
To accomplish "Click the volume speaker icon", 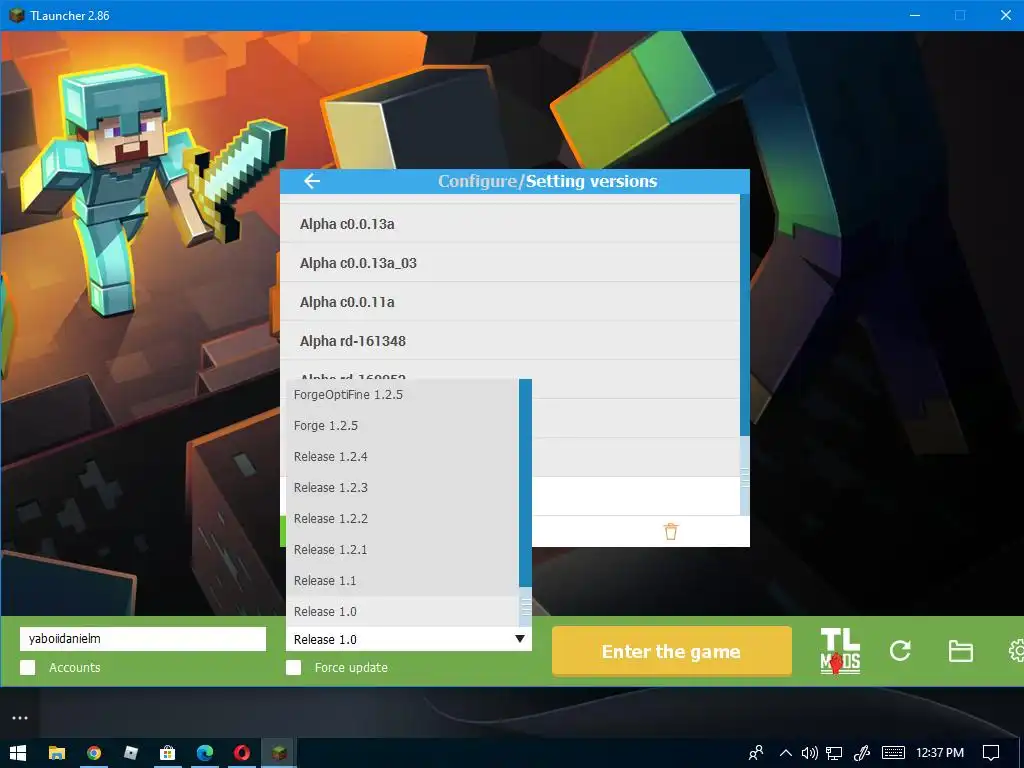I will tap(810, 753).
